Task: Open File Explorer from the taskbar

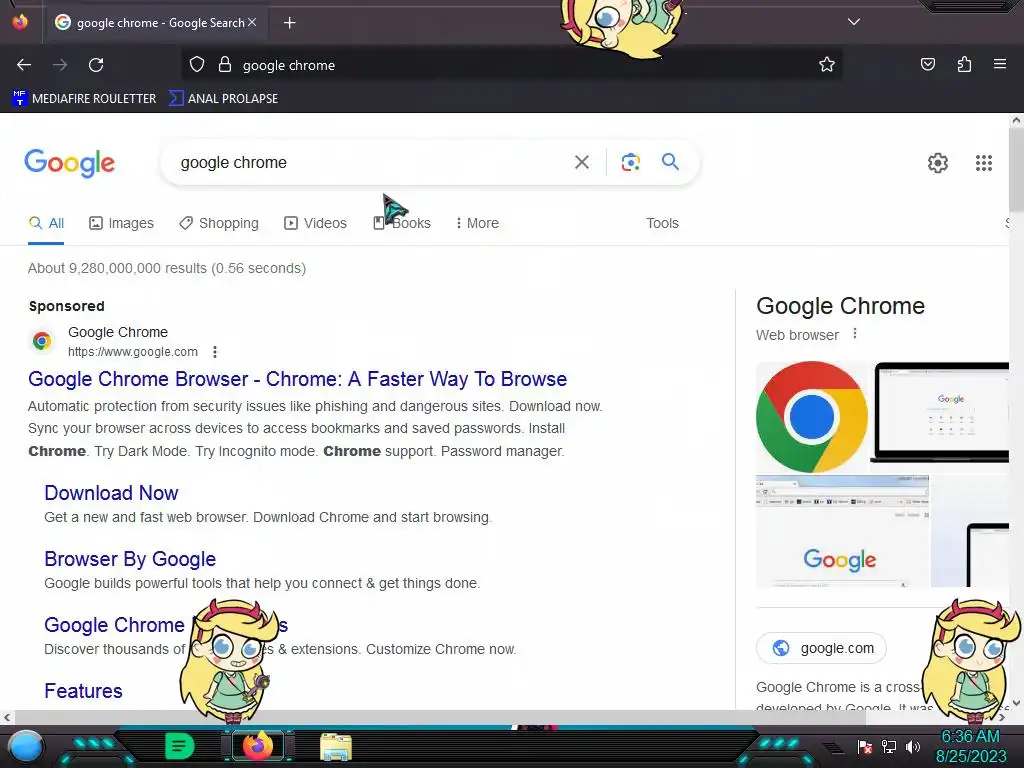Action: pyautogui.click(x=336, y=746)
